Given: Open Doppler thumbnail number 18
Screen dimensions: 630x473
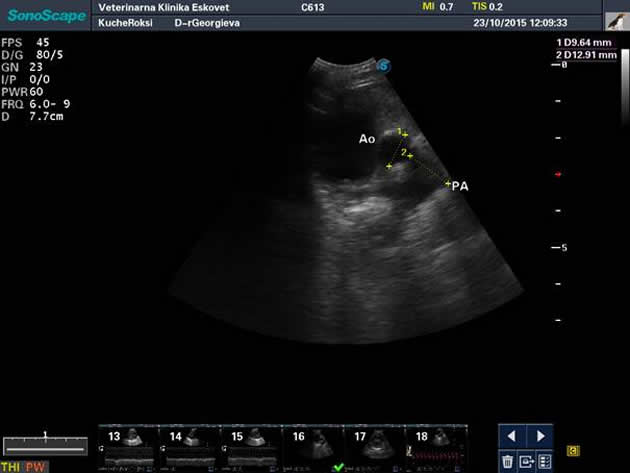Looking at the screenshot, I should click(x=436, y=448).
